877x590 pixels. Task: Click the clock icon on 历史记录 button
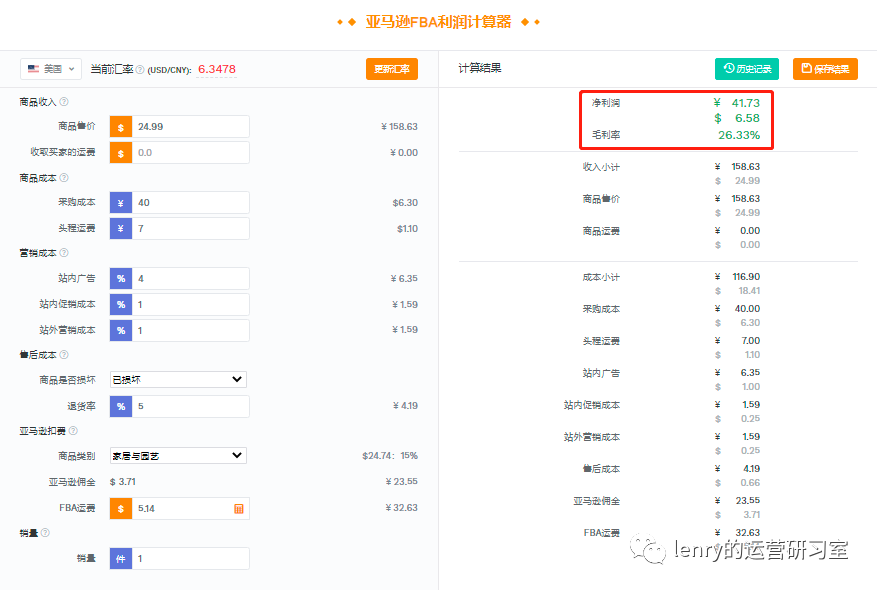(728, 68)
